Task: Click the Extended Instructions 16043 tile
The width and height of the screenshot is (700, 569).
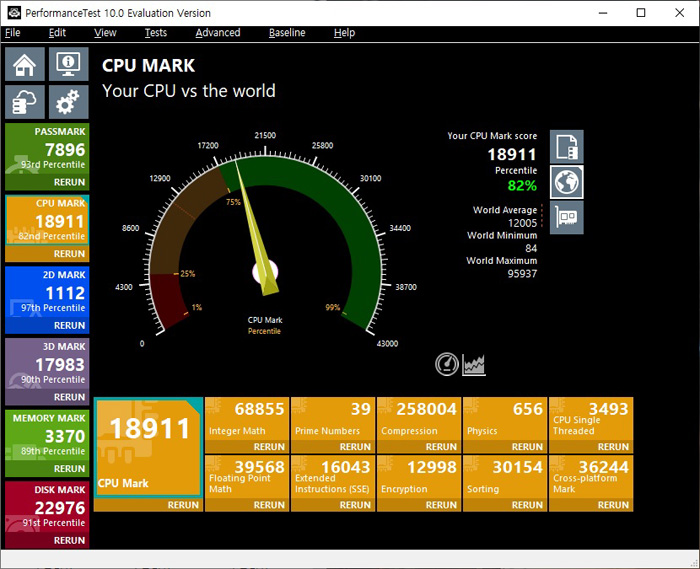Action: (333, 477)
